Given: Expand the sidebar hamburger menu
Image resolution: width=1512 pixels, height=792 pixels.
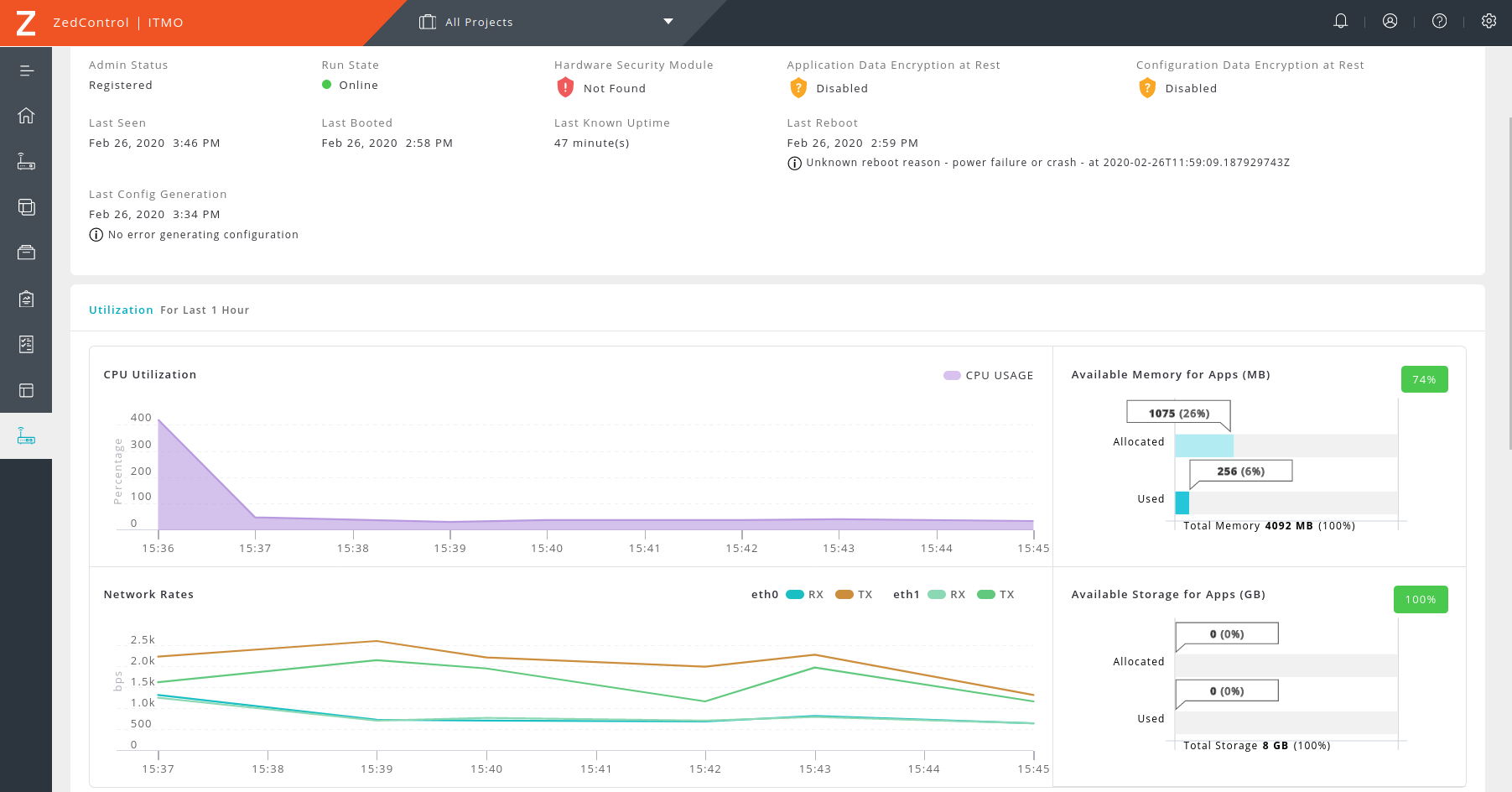Looking at the screenshot, I should pos(26,70).
